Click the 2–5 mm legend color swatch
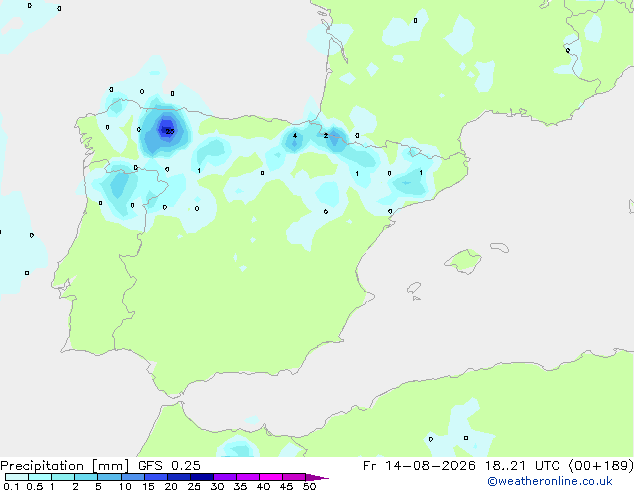This screenshot has height=490, width=634. (x=86, y=477)
